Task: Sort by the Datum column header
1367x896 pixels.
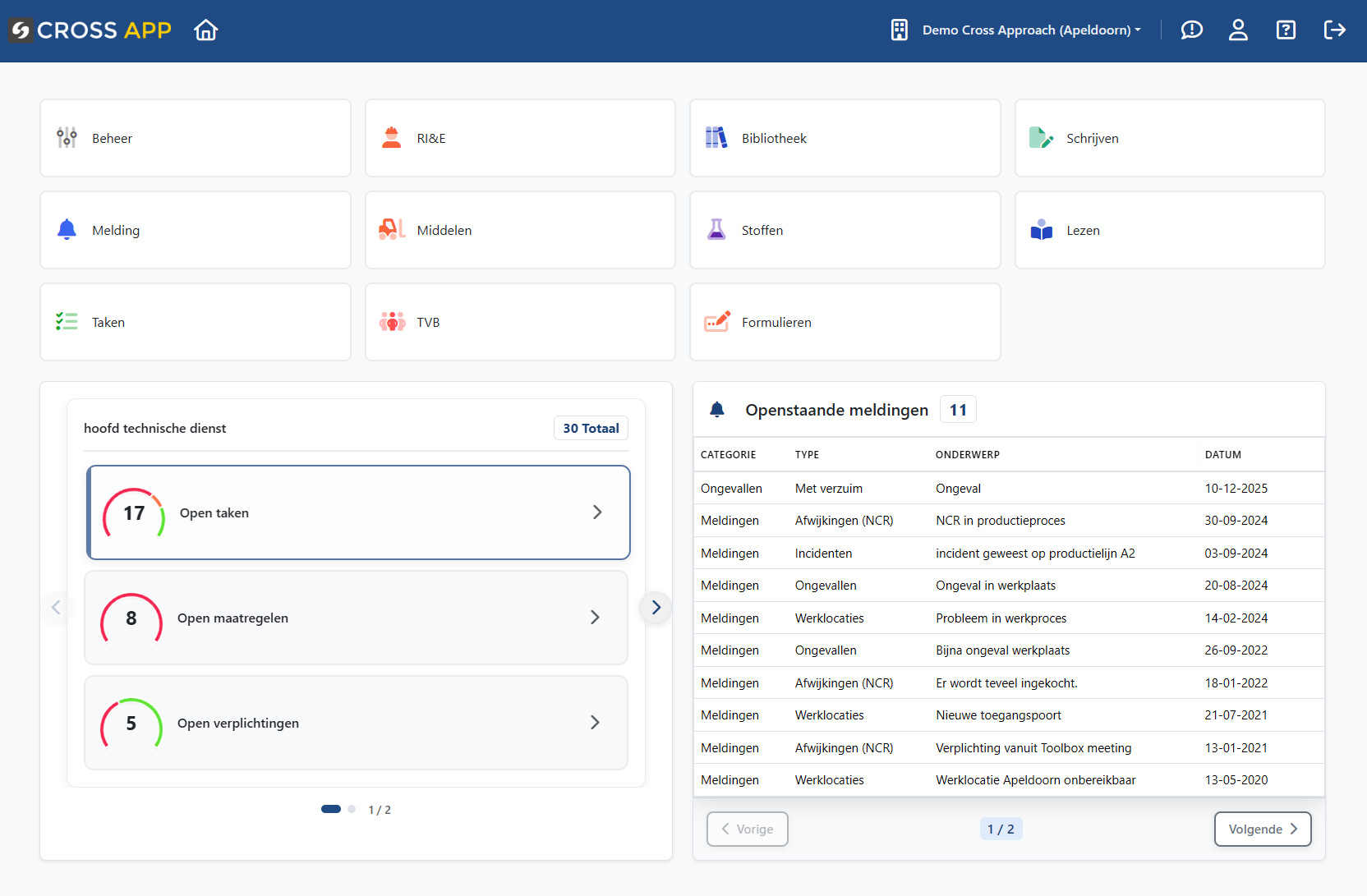Action: pyautogui.click(x=1222, y=455)
